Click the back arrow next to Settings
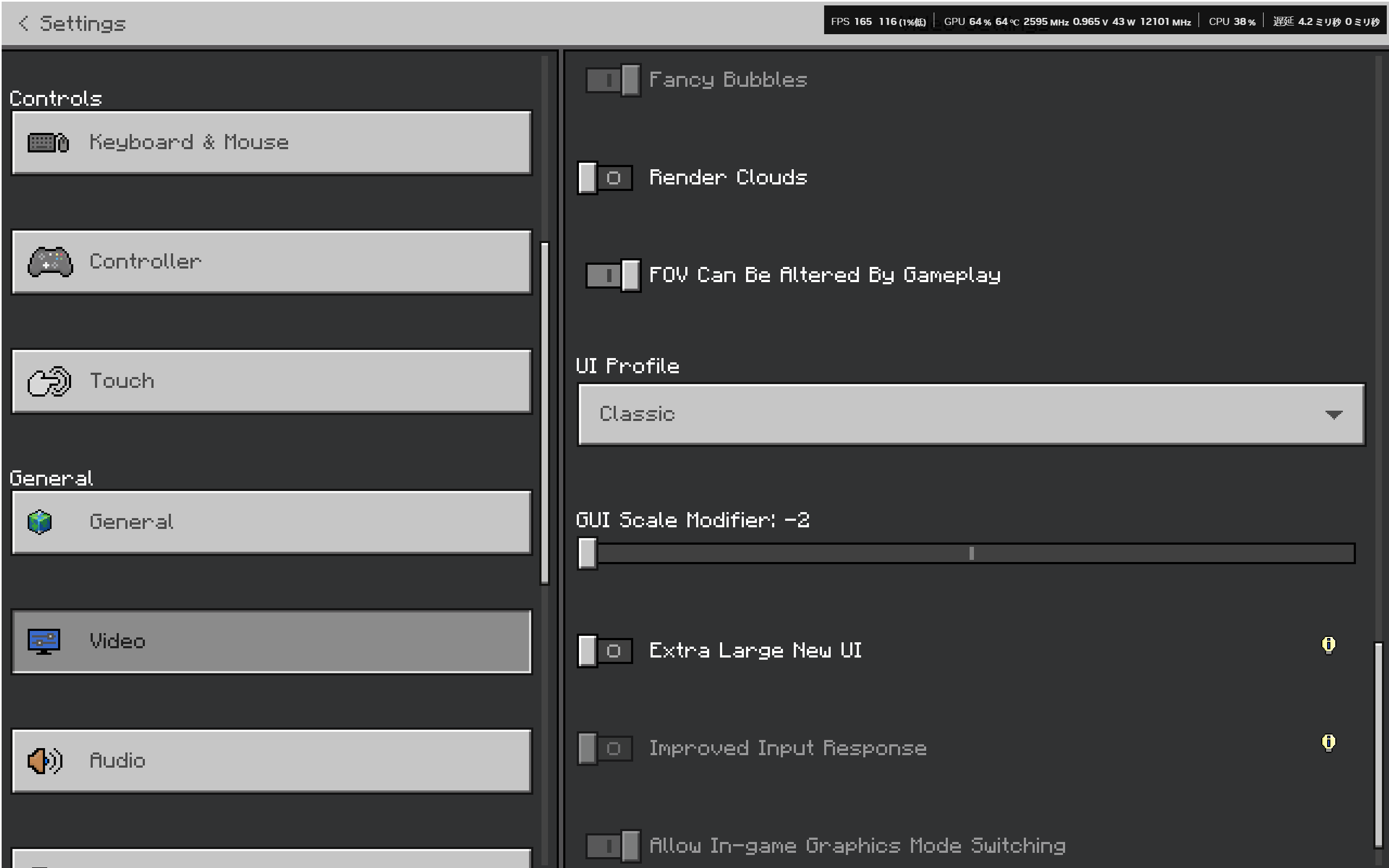Image resolution: width=1389 pixels, height=868 pixels. pyautogui.click(x=23, y=23)
